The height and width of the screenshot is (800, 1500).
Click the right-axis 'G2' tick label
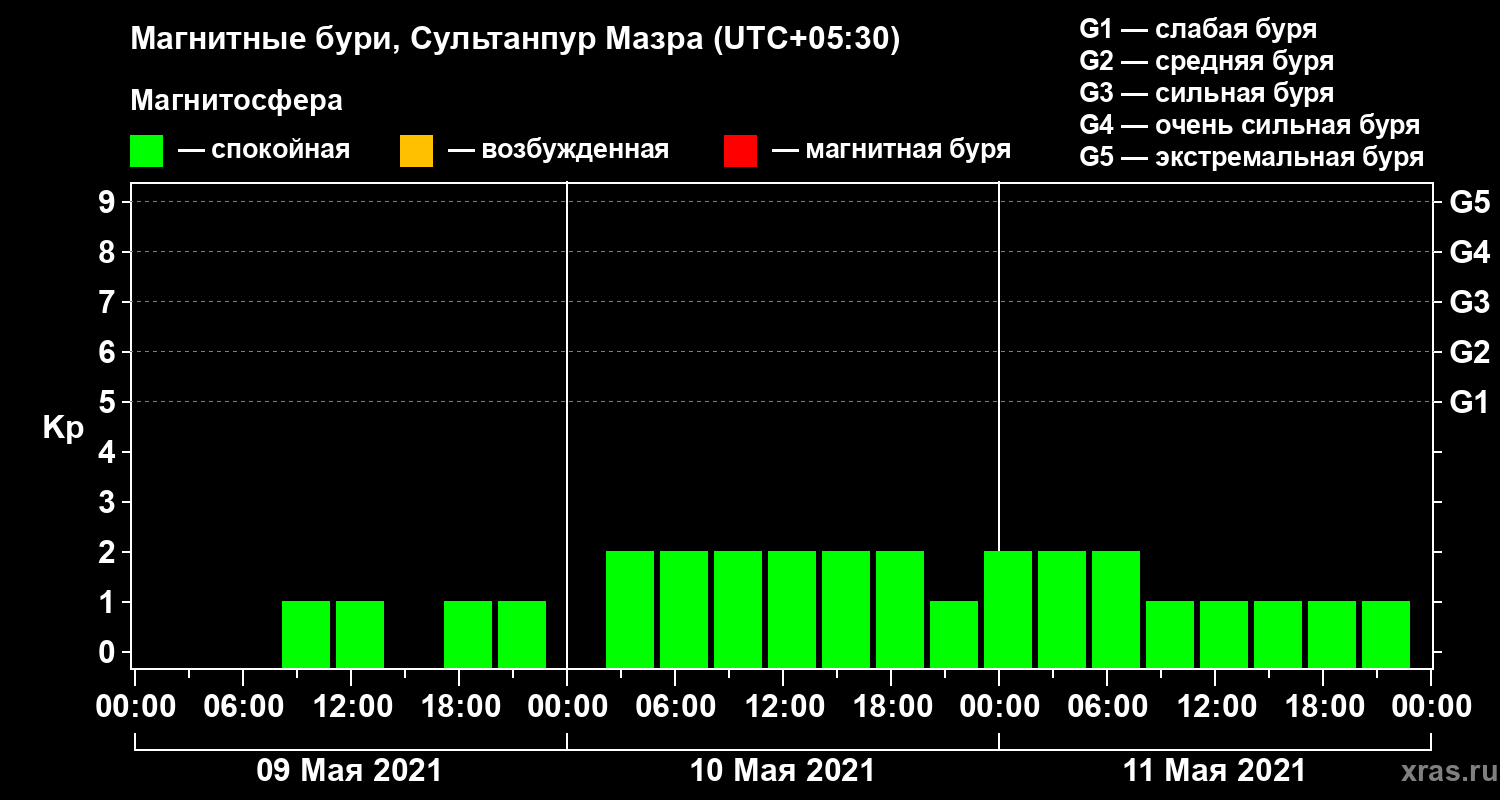(1470, 353)
